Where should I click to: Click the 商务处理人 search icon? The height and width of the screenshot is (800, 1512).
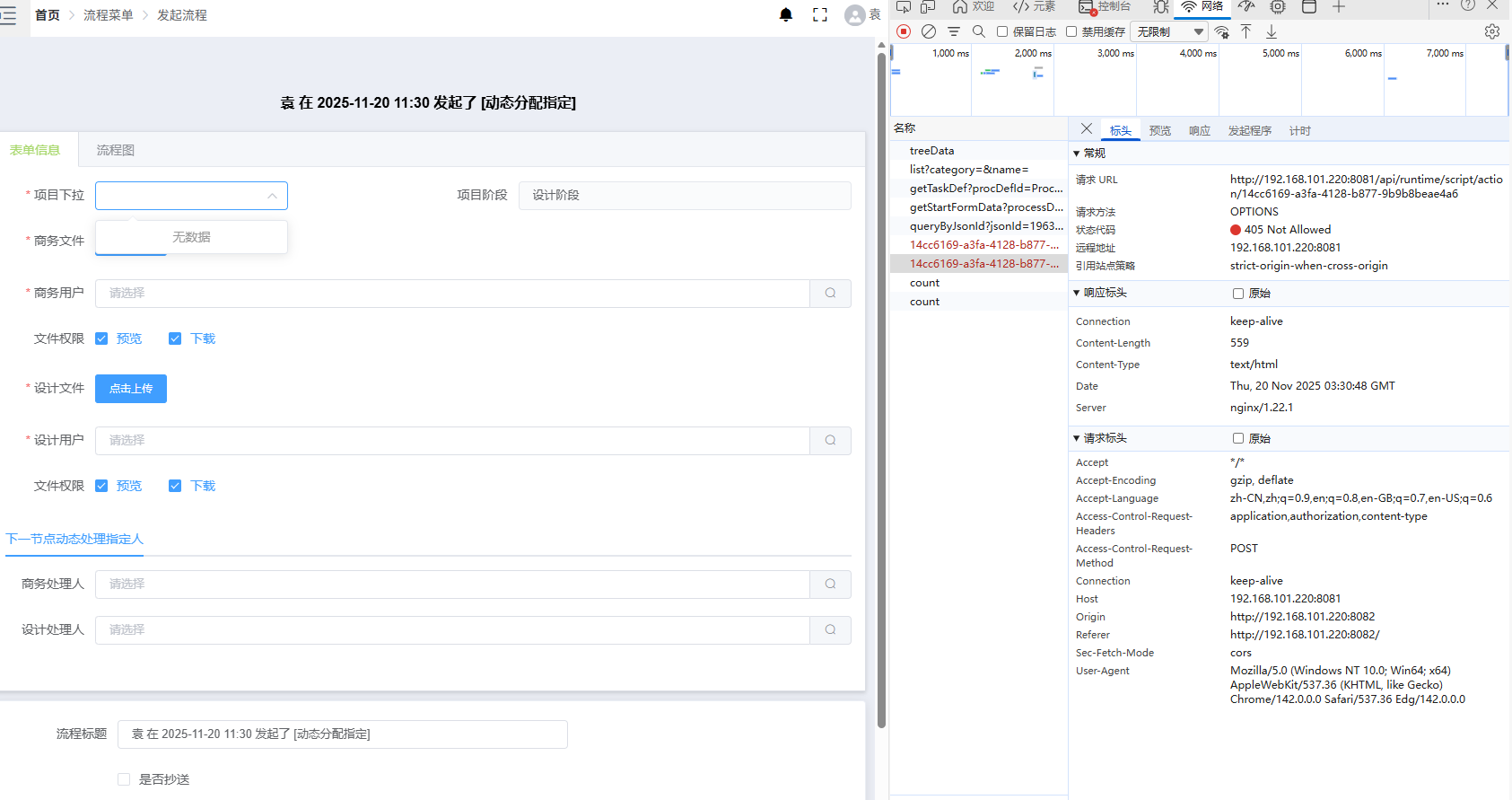coord(830,584)
